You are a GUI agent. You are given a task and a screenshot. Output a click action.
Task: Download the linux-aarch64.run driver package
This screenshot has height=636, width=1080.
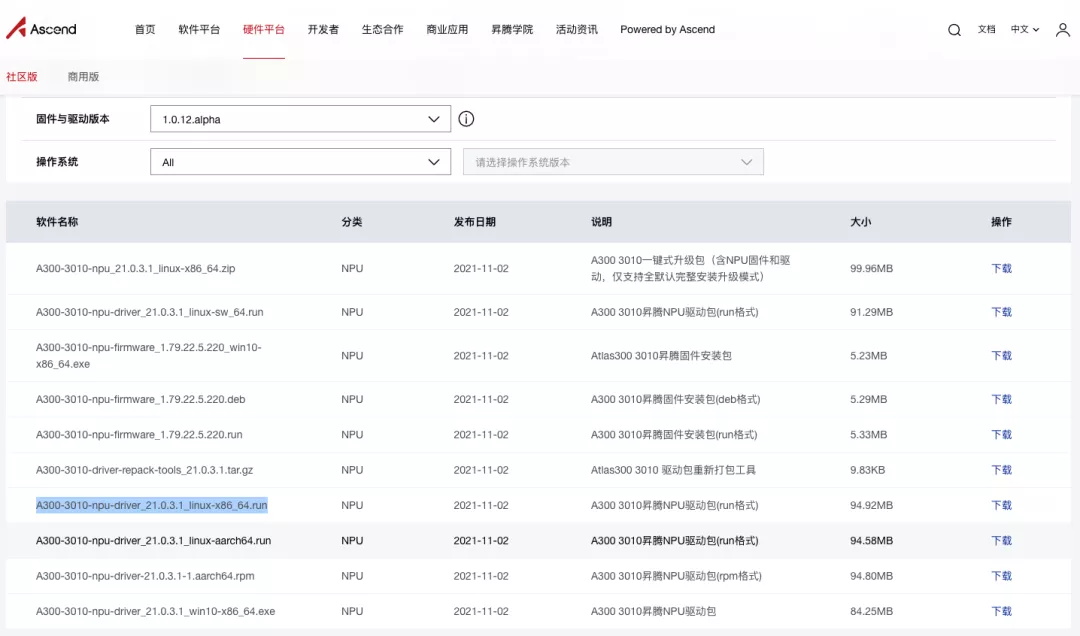point(1001,541)
